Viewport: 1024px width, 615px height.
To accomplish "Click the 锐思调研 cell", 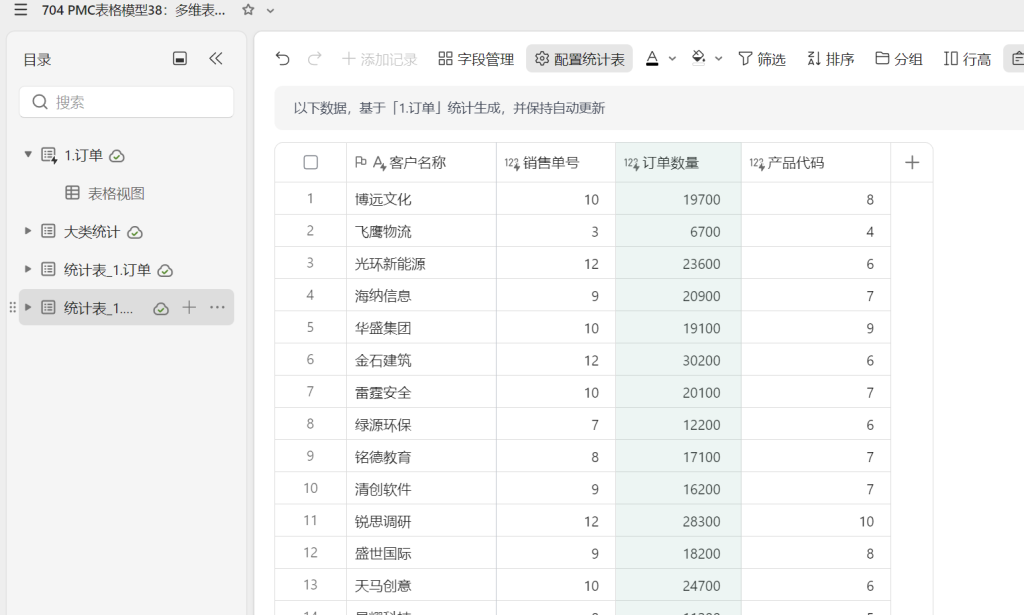I will pyautogui.click(x=421, y=521).
